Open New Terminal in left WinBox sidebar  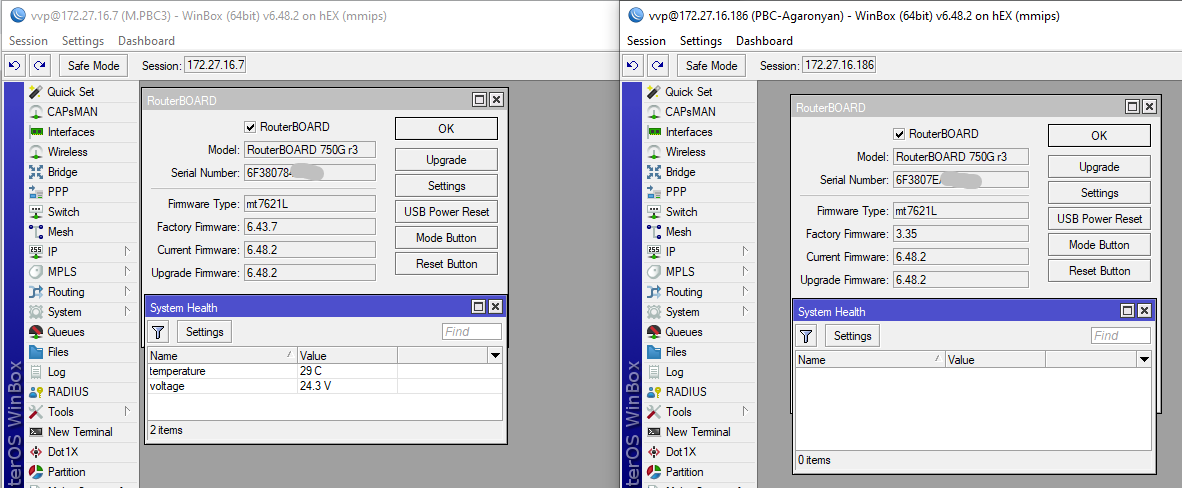[82, 431]
